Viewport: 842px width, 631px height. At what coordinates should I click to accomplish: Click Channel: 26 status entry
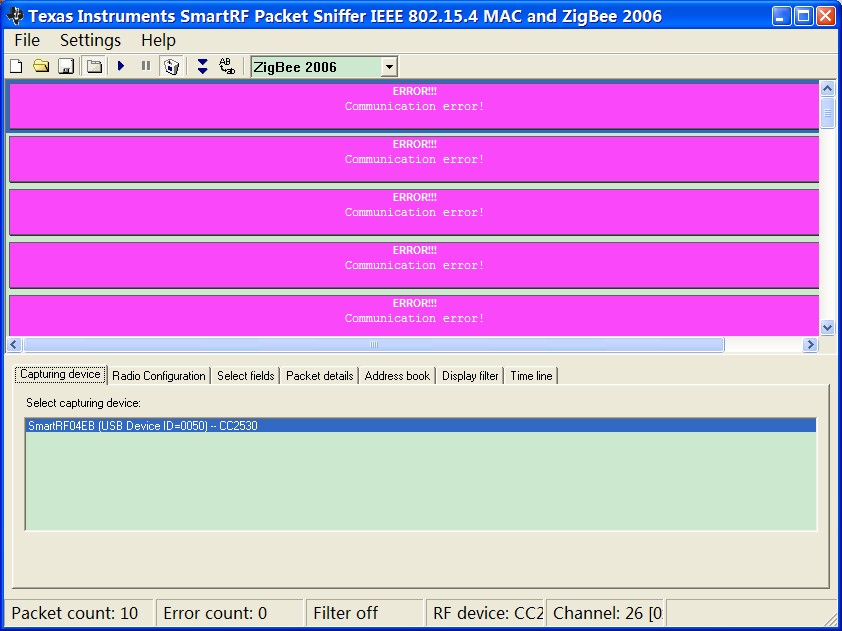(605, 613)
